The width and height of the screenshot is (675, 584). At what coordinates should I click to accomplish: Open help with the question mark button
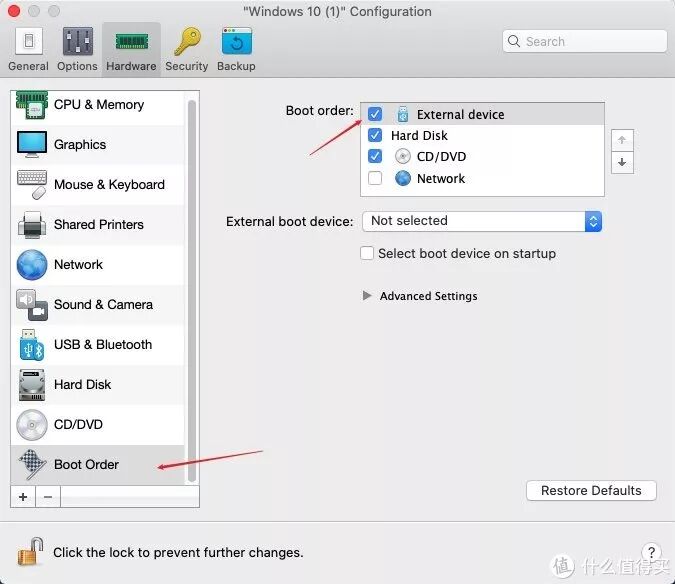(x=651, y=552)
